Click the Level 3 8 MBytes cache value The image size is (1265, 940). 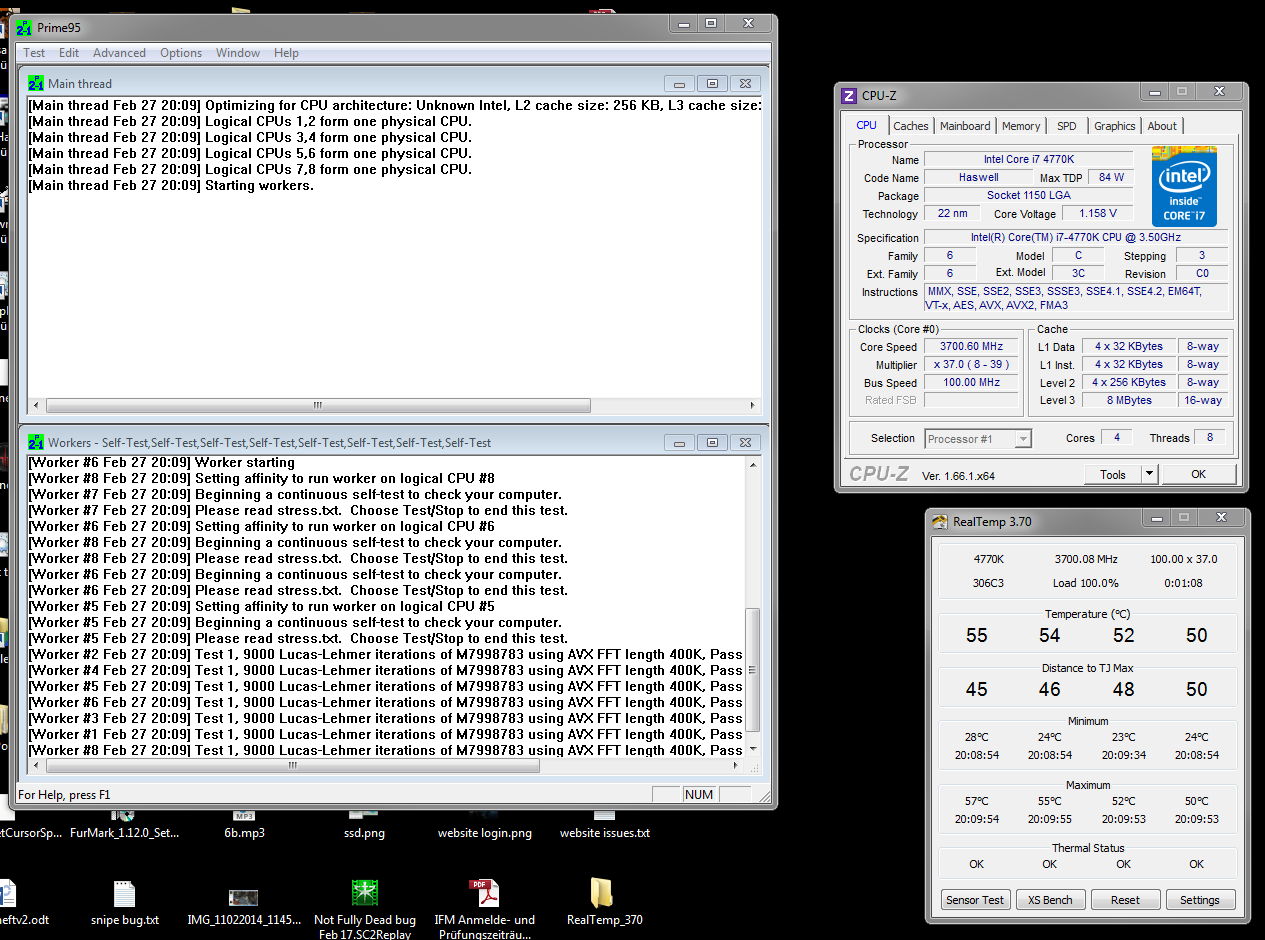1130,400
